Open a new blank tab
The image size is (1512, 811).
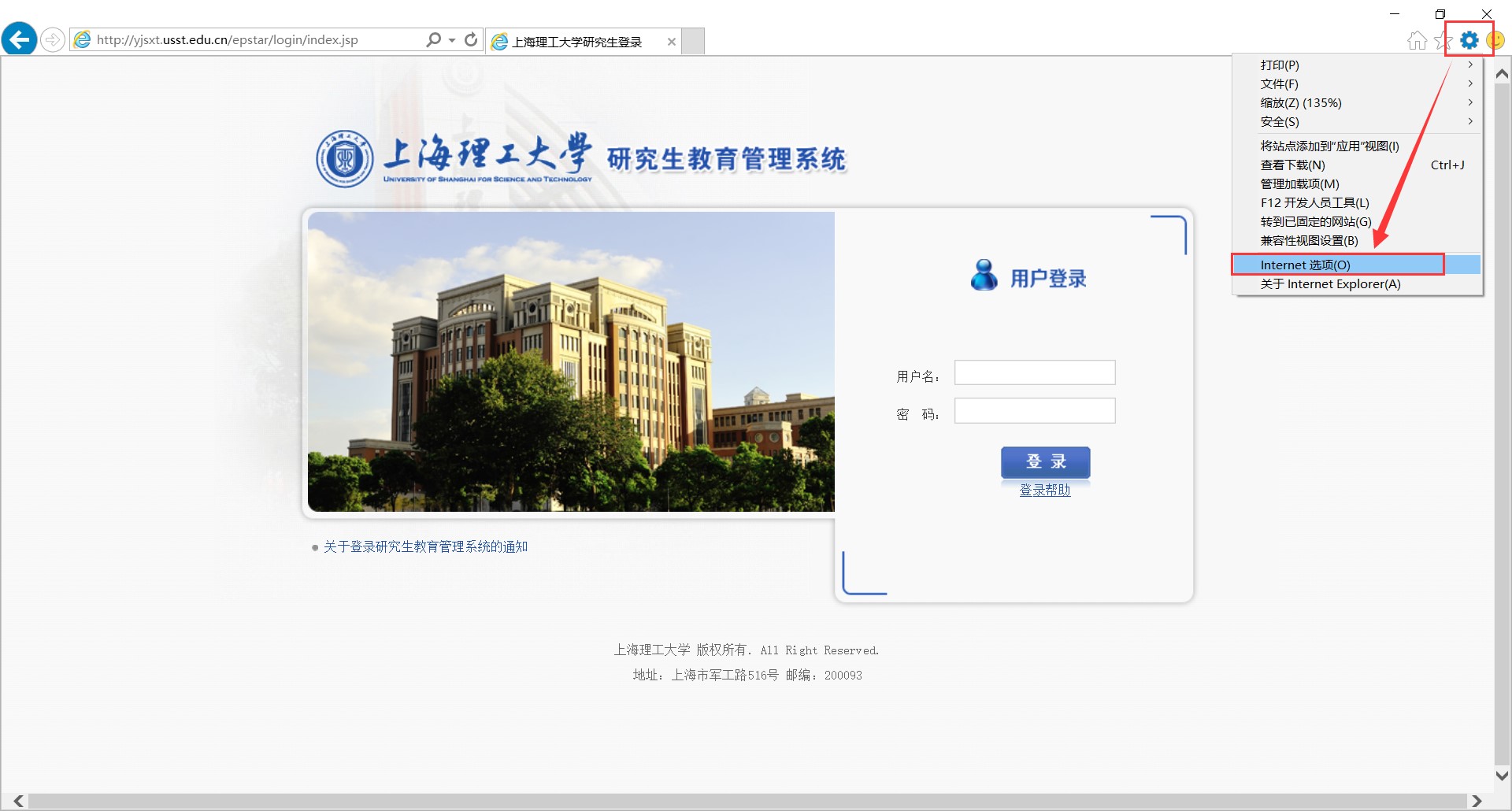pos(693,42)
